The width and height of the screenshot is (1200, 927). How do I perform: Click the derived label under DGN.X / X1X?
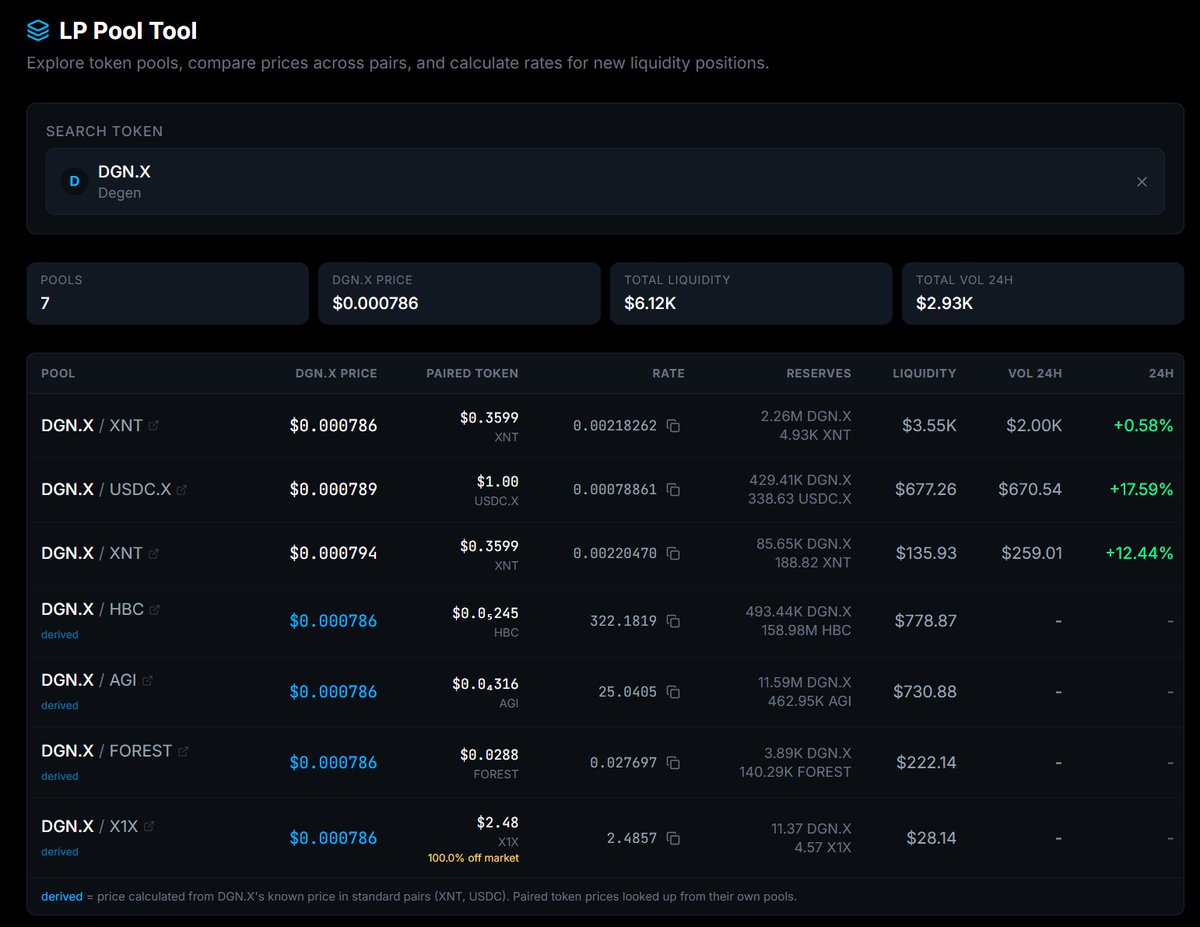tap(59, 852)
